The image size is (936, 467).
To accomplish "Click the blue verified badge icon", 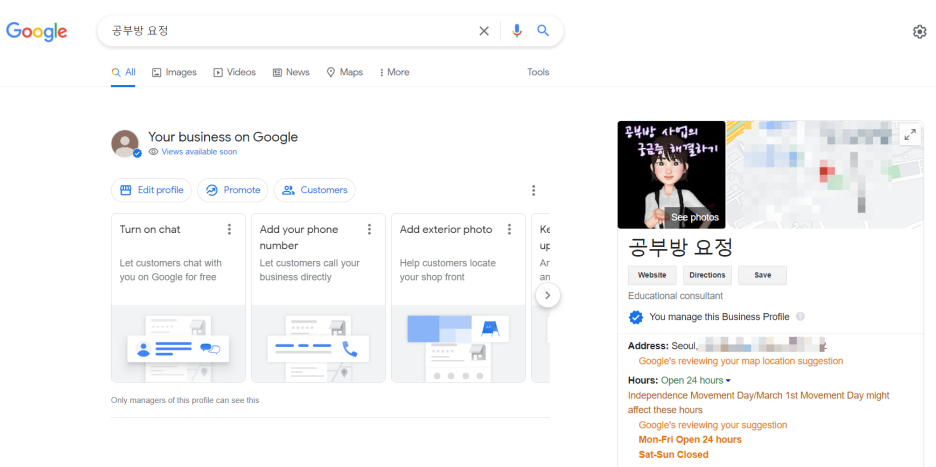I will coord(636,317).
